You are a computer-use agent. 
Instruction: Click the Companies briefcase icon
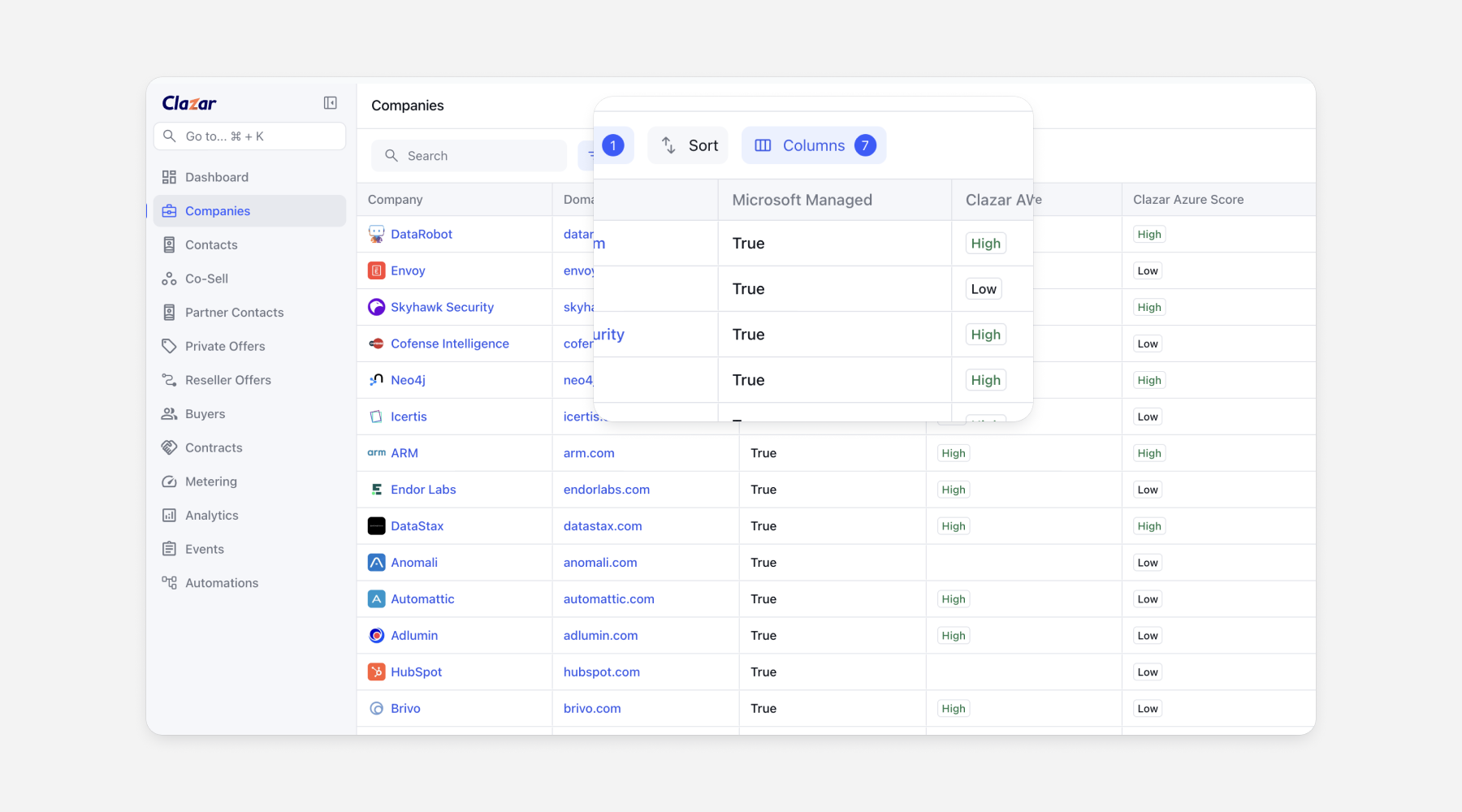(169, 211)
